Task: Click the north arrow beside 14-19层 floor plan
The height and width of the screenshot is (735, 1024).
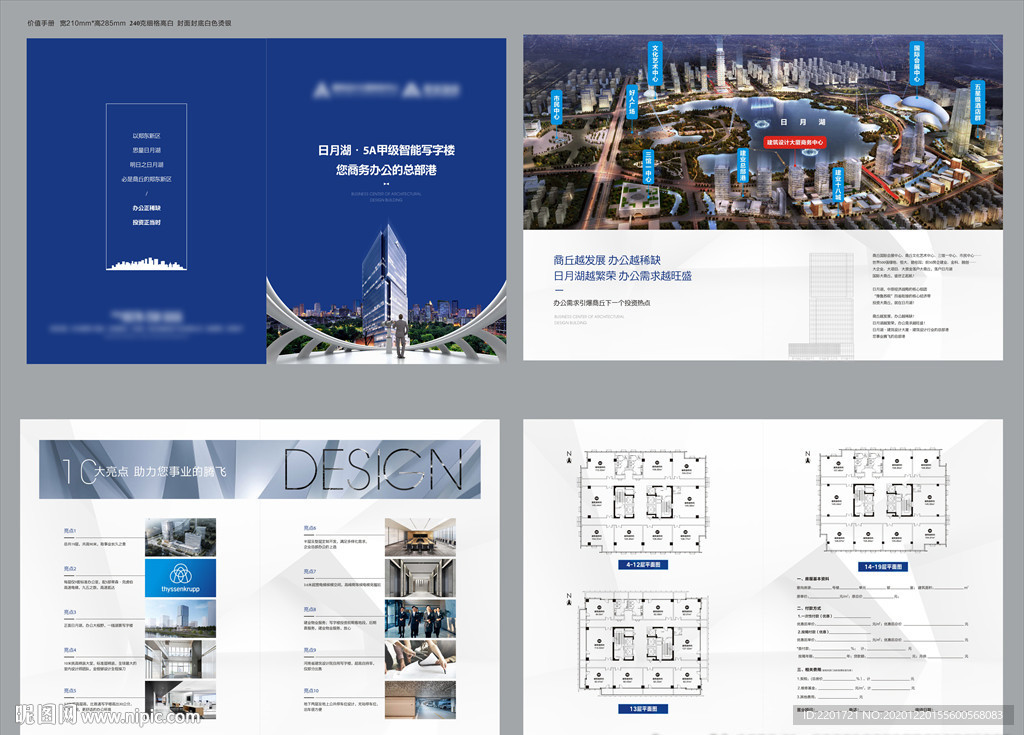Action: [807, 457]
